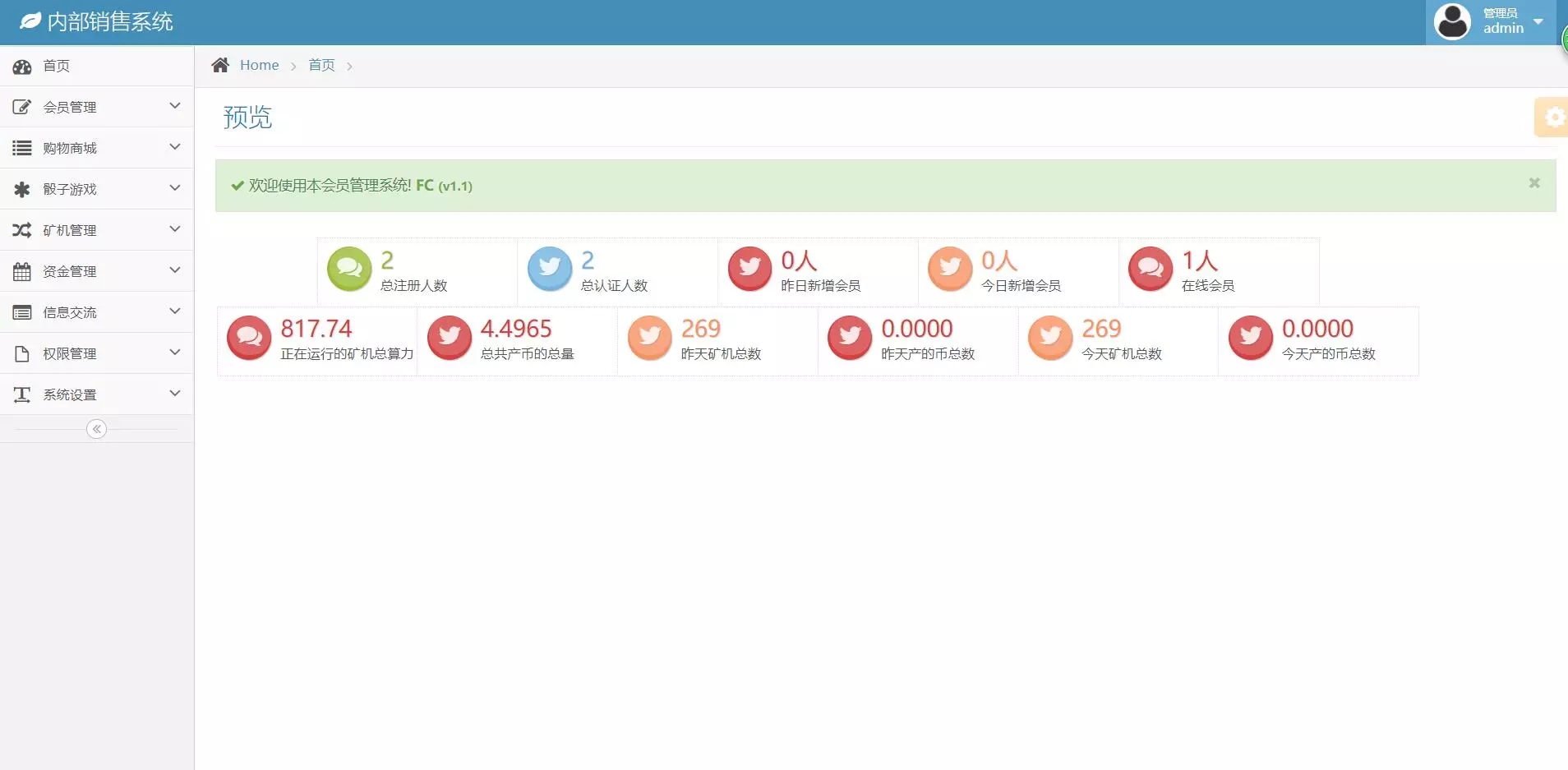The image size is (1568, 770).
Task: Select 资金管理 in the sidebar
Action: 70,271
